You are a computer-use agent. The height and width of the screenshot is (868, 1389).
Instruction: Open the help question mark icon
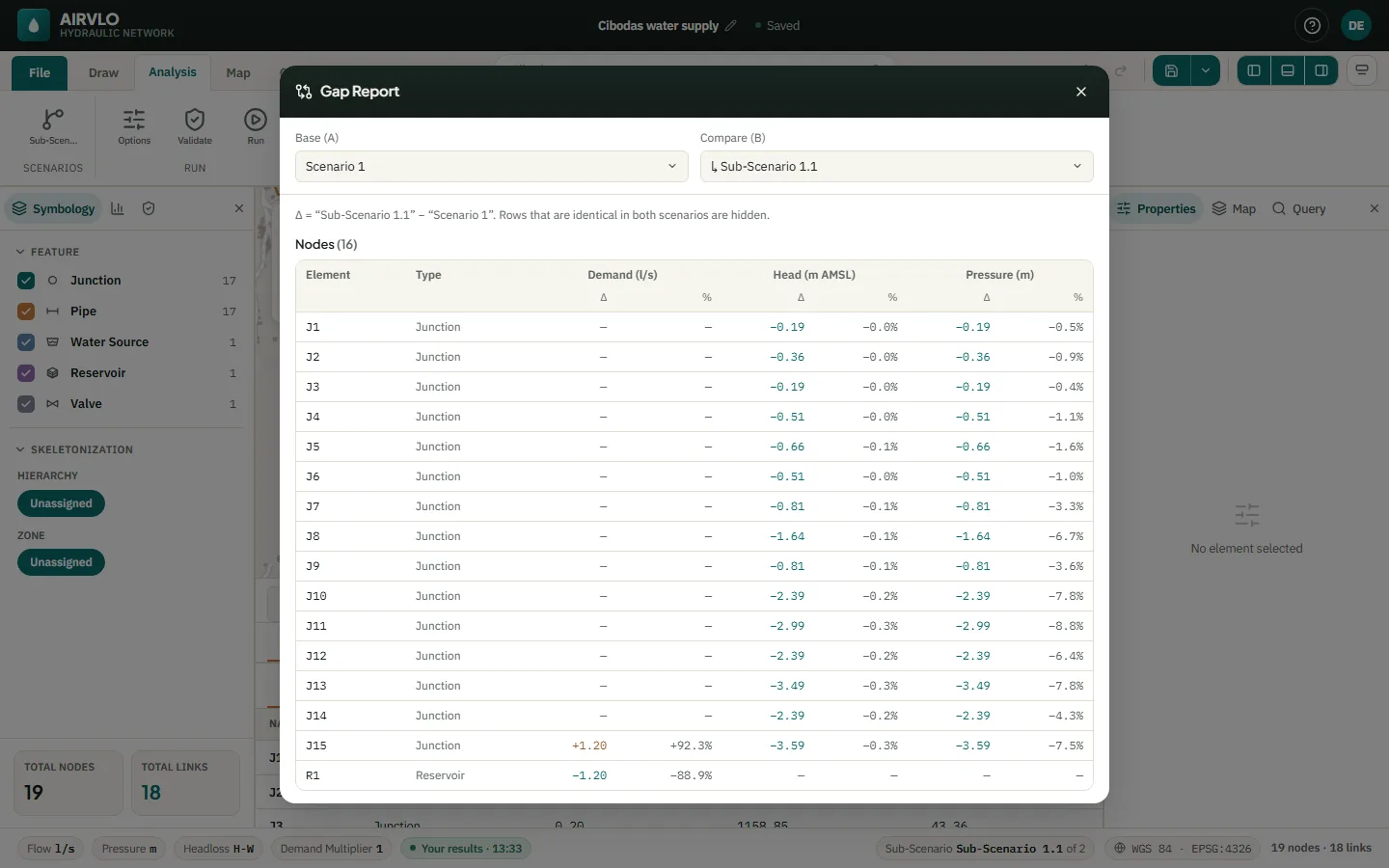tap(1312, 26)
